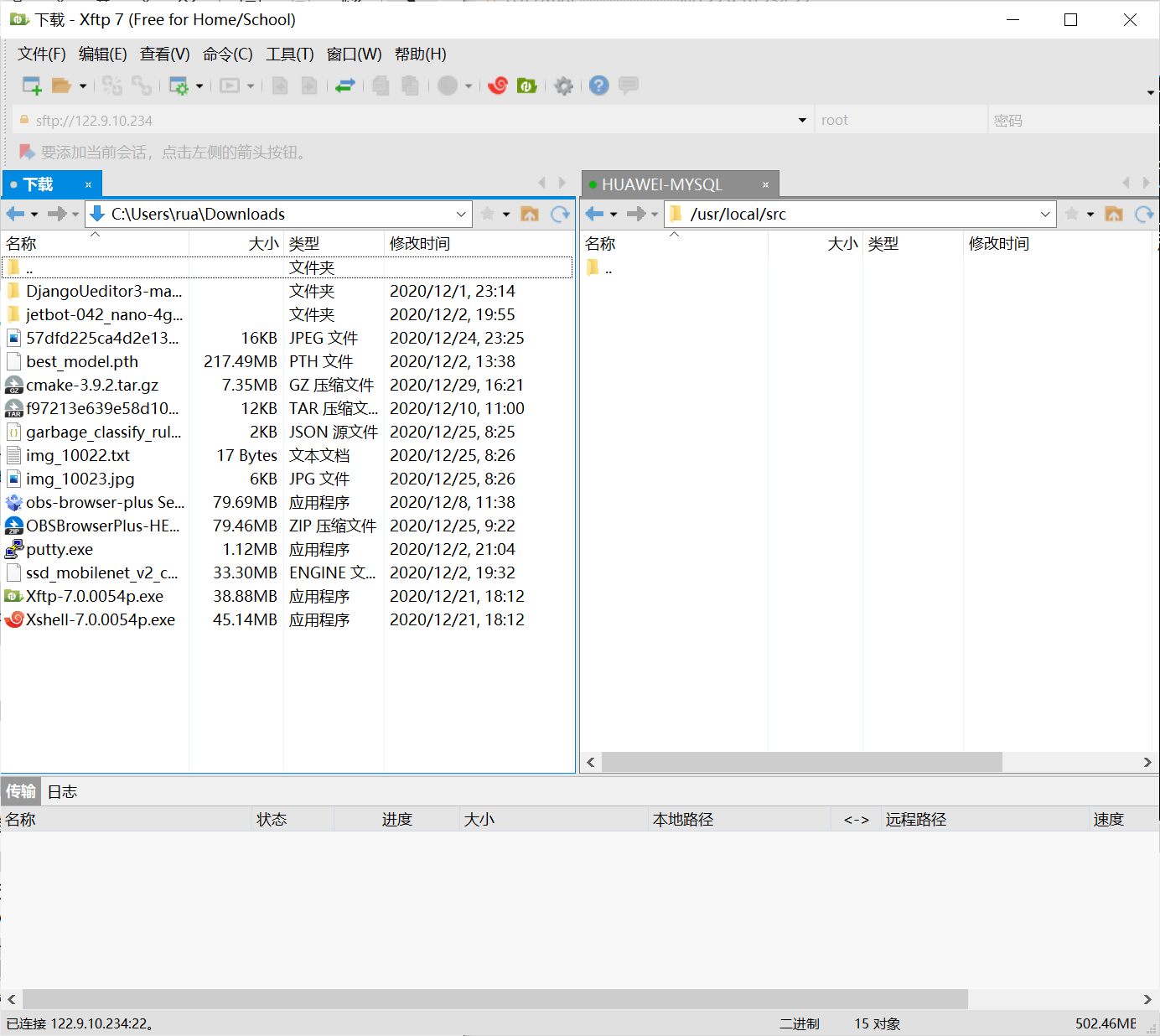
Task: Expand the local path C:\Users\rua\Downloads dropdown
Action: pyautogui.click(x=461, y=214)
